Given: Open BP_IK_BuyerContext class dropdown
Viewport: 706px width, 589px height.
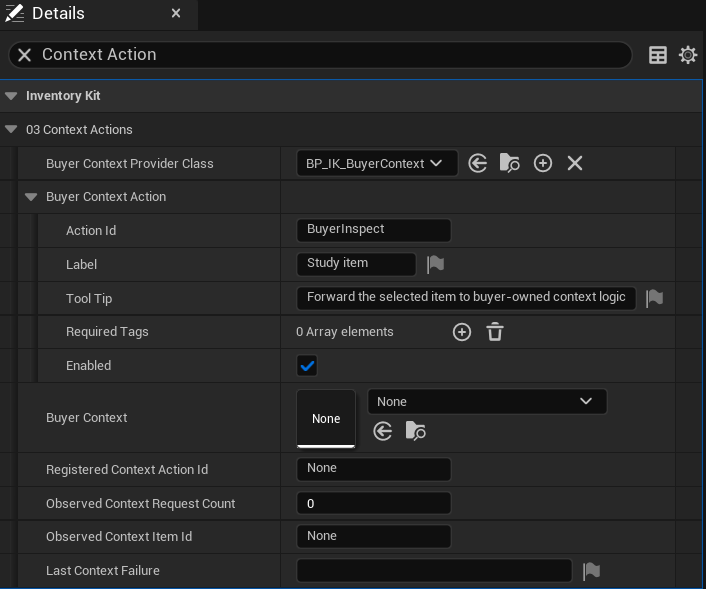Looking at the screenshot, I should 377,163.
